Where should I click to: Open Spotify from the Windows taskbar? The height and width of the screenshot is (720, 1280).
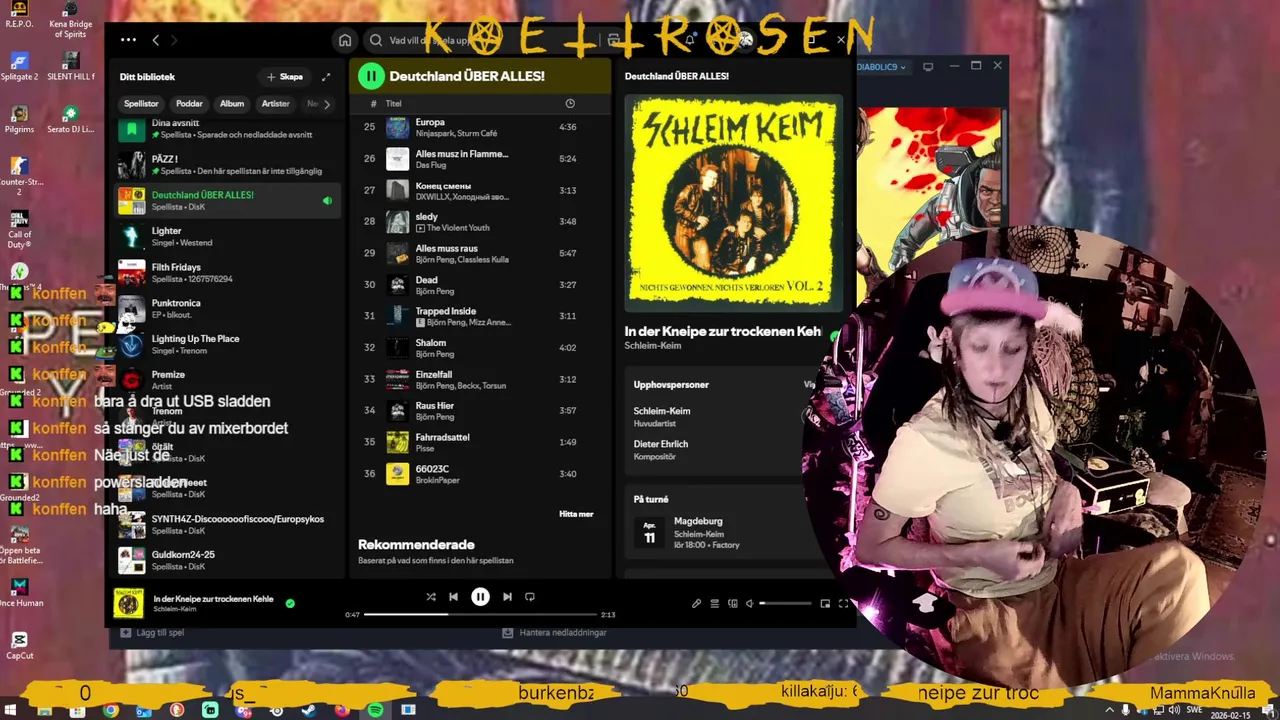(x=375, y=710)
